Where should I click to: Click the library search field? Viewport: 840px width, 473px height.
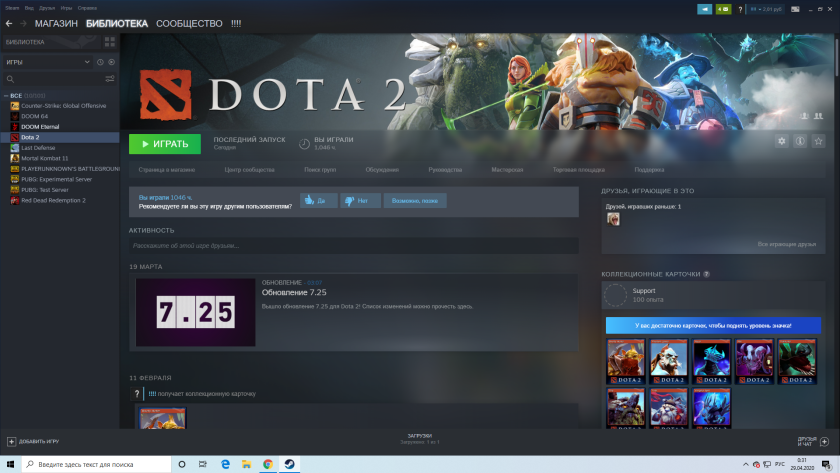click(x=55, y=78)
